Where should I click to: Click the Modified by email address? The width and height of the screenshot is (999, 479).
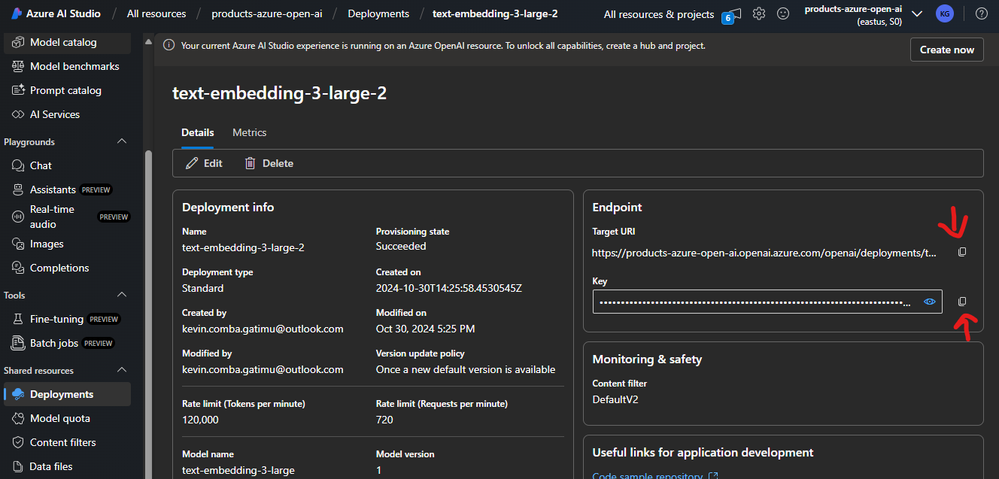(x=262, y=370)
